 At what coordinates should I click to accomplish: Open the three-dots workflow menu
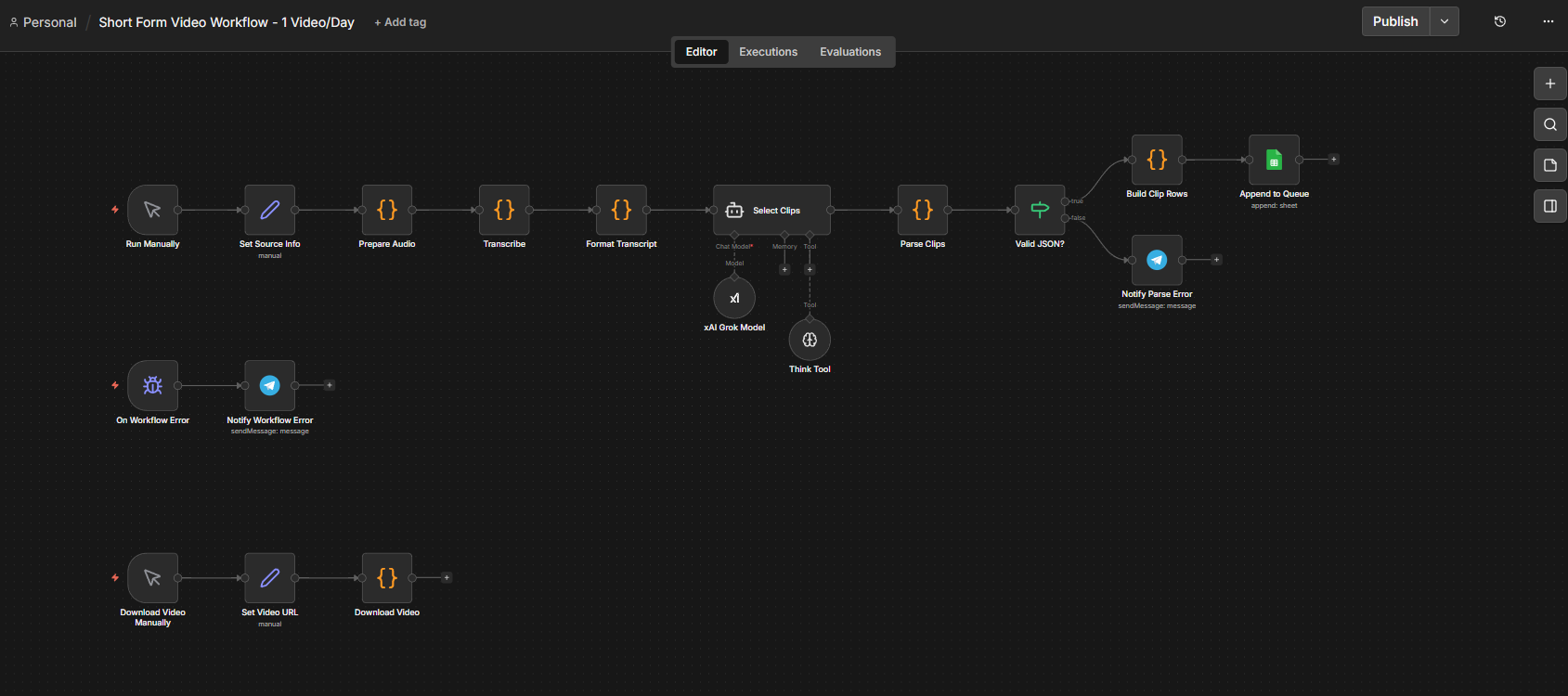1549,21
